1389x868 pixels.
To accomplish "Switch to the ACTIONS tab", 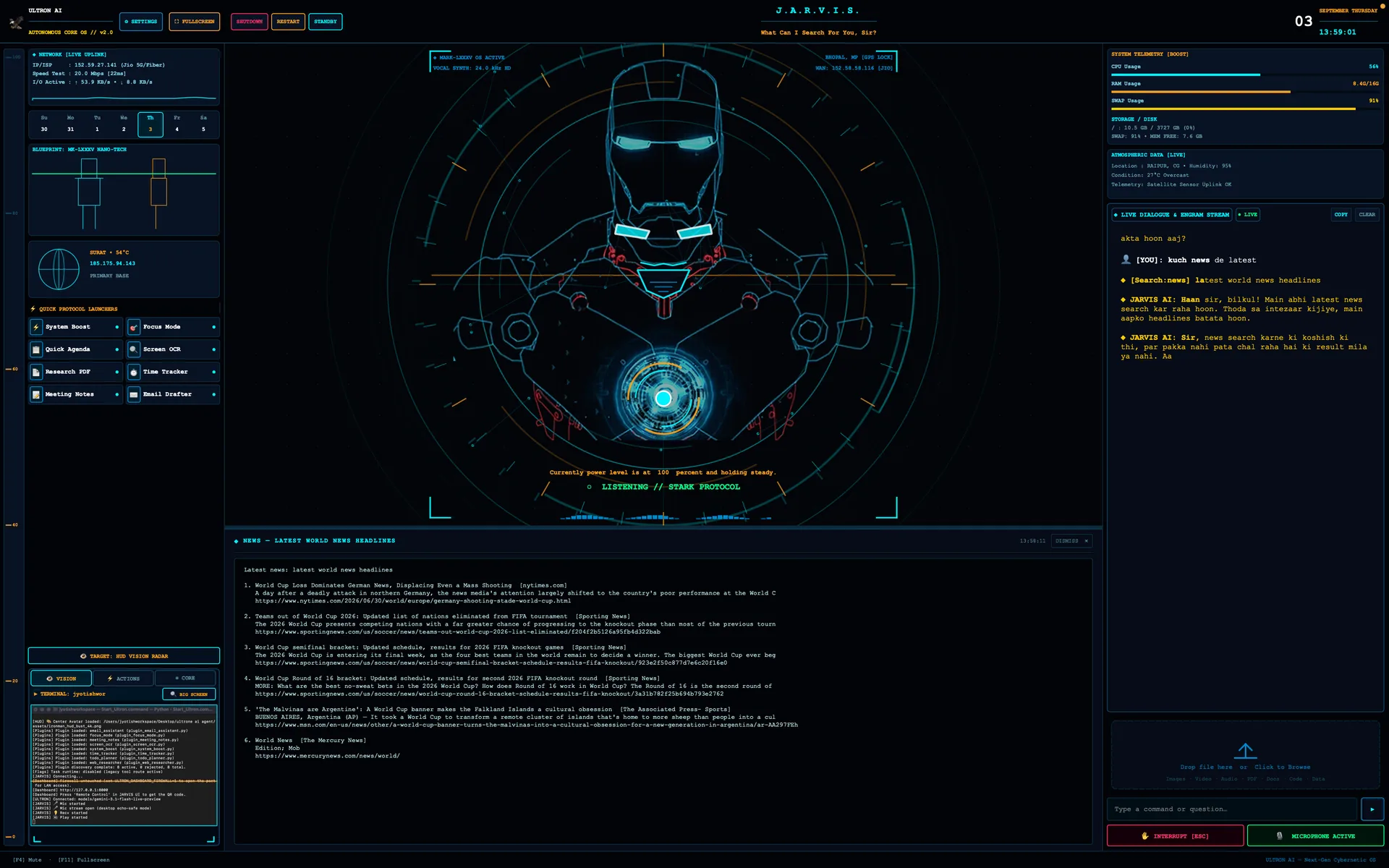I will pos(124,678).
